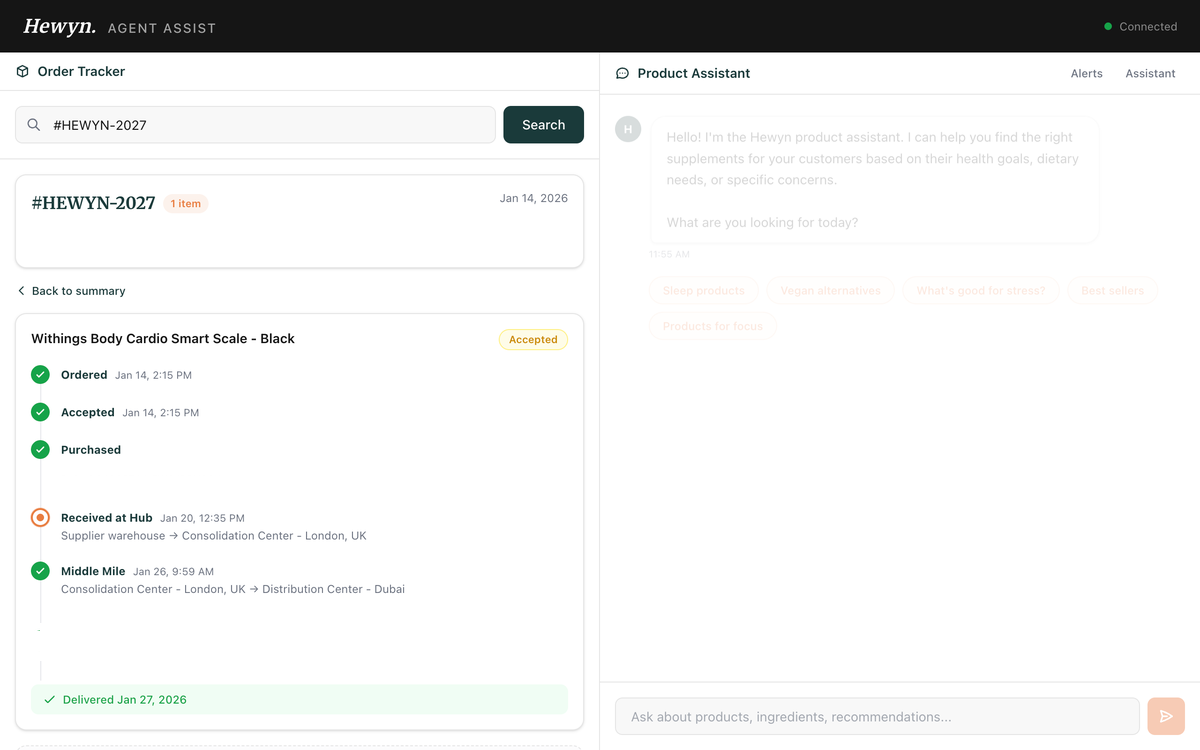
Task: Click the Product Assistant chat bubble icon
Action: click(622, 73)
